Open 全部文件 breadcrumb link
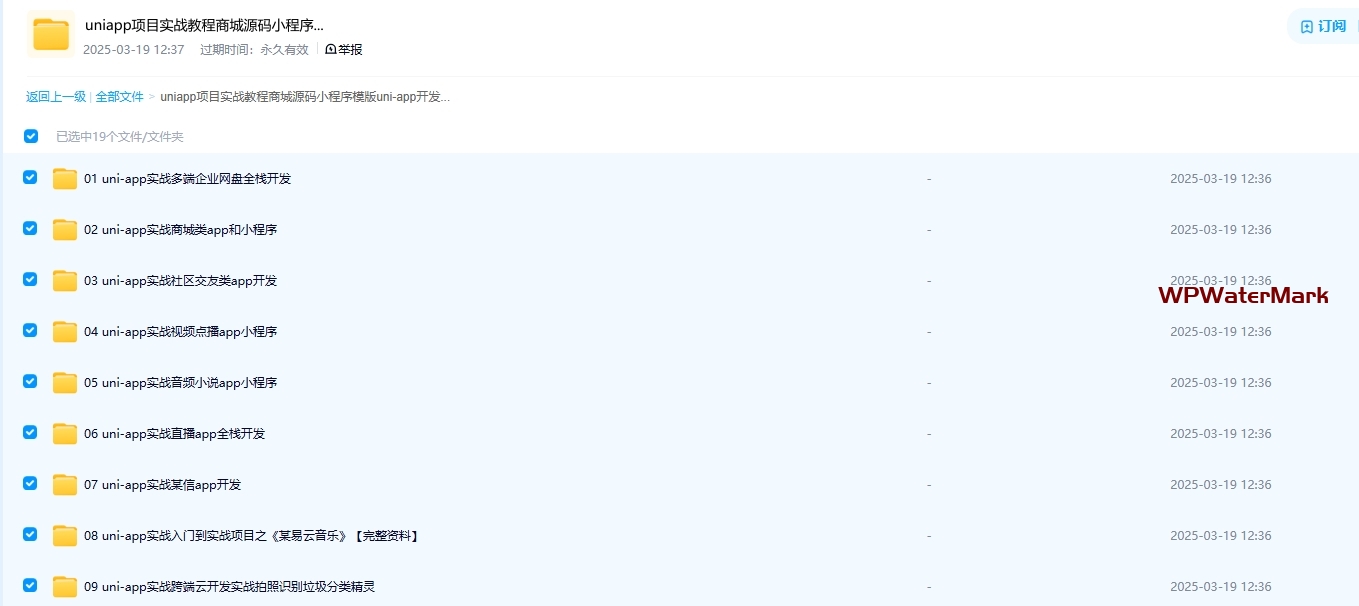This screenshot has height=606, width=1359. pyautogui.click(x=120, y=97)
